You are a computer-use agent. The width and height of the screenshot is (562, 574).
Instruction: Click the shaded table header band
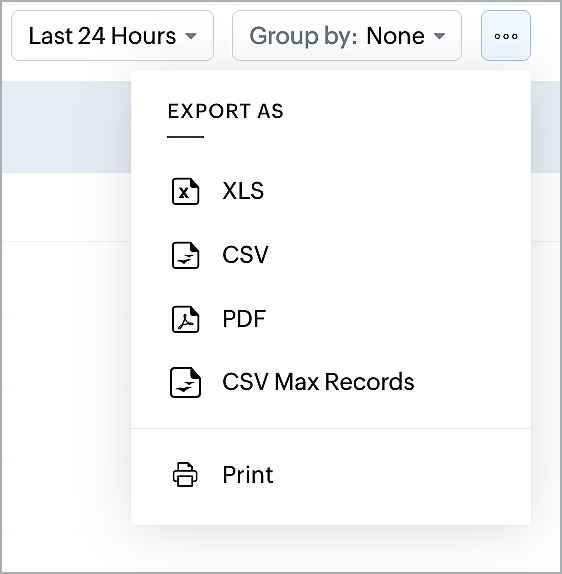pos(66,127)
